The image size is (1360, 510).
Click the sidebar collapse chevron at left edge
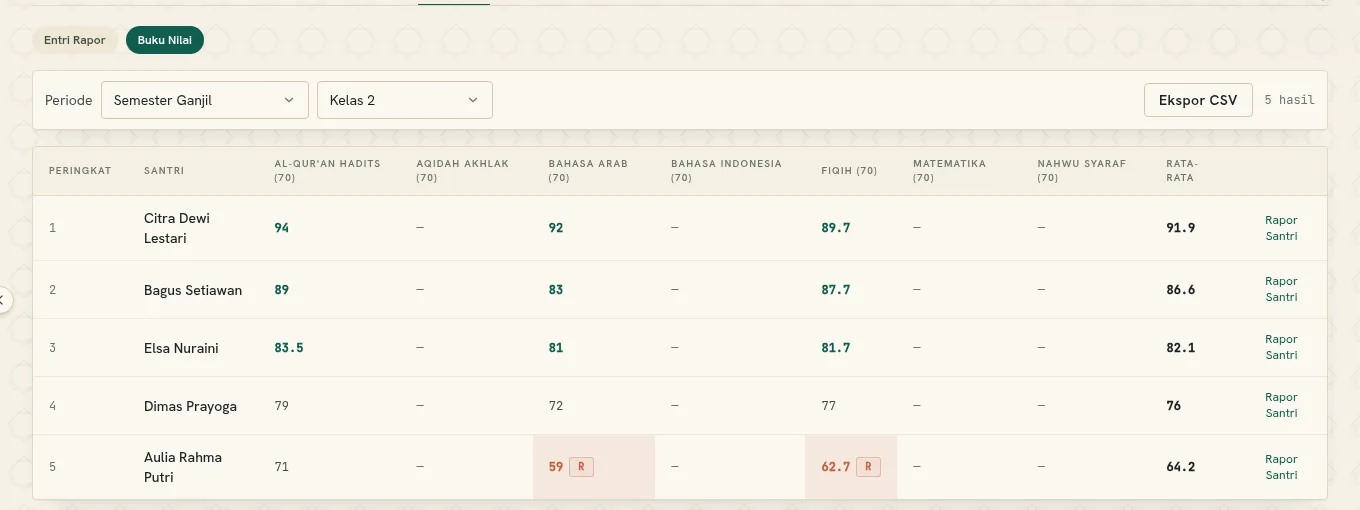3,299
